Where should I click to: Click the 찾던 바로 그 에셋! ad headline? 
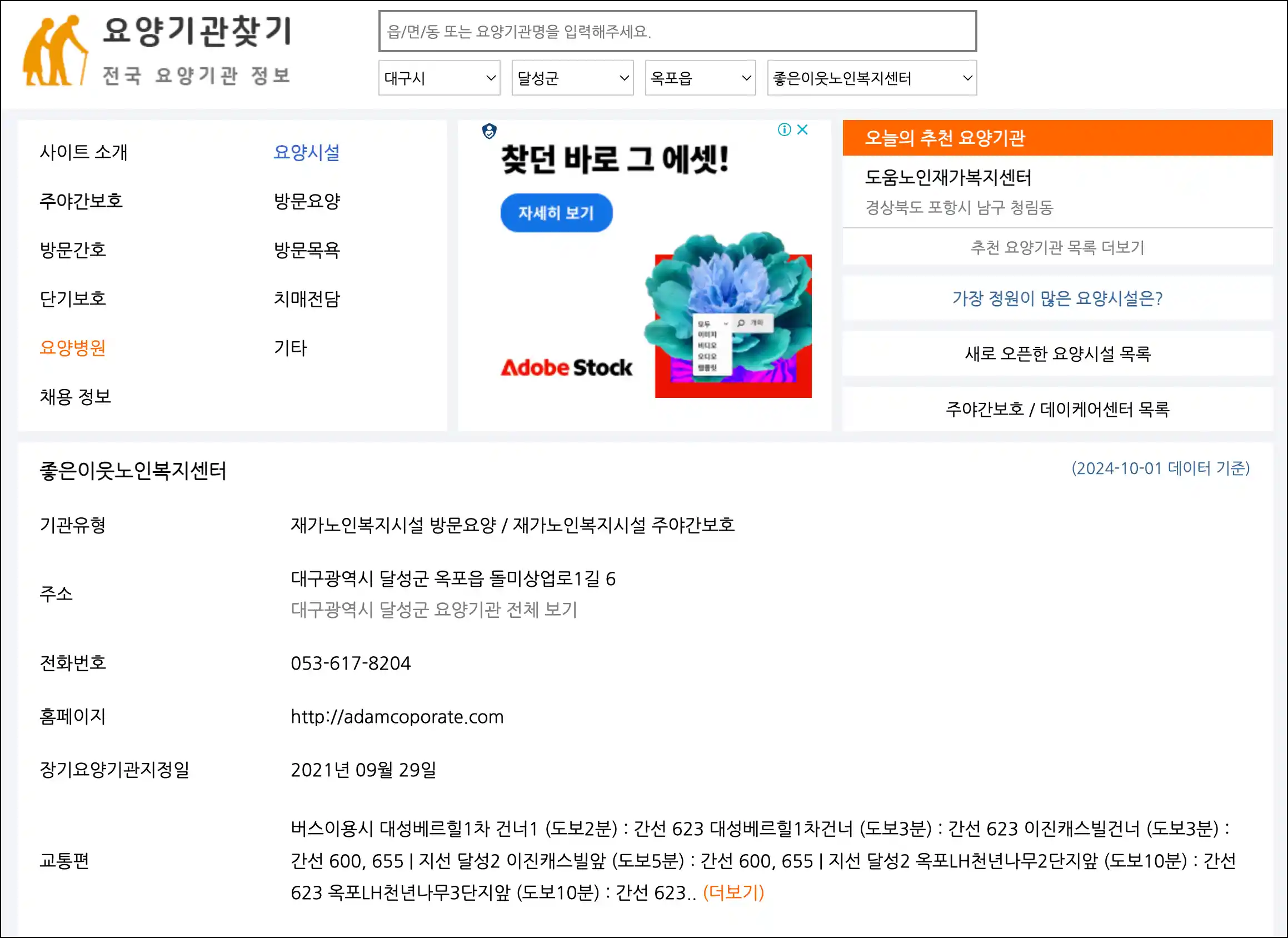click(615, 159)
